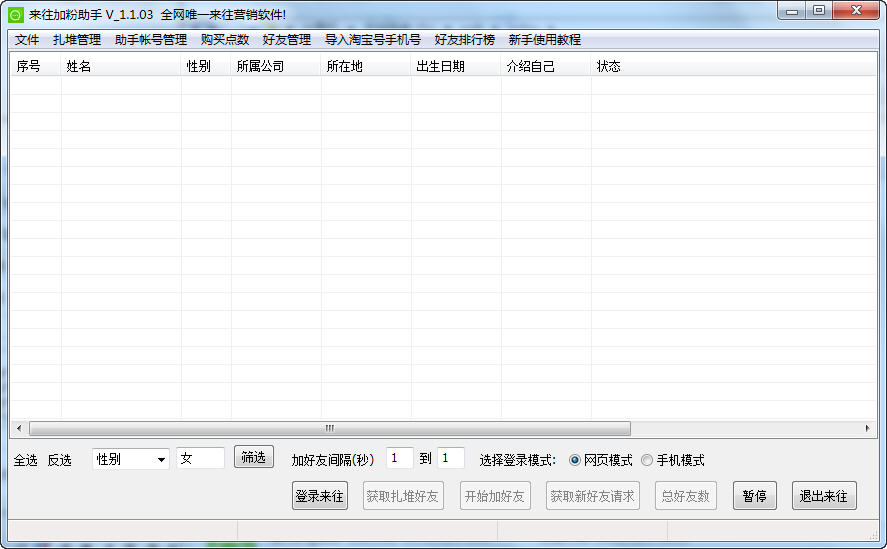This screenshot has height=549, width=887.
Task: Click the horizontal scrollbar left arrow
Action: pyautogui.click(x=19, y=428)
